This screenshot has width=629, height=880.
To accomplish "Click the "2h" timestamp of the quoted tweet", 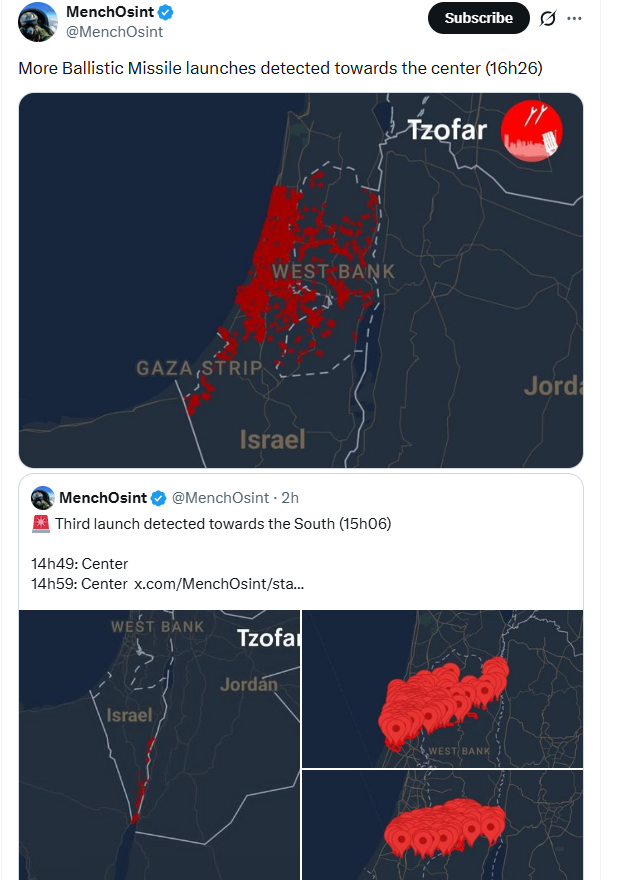I will (x=290, y=497).
